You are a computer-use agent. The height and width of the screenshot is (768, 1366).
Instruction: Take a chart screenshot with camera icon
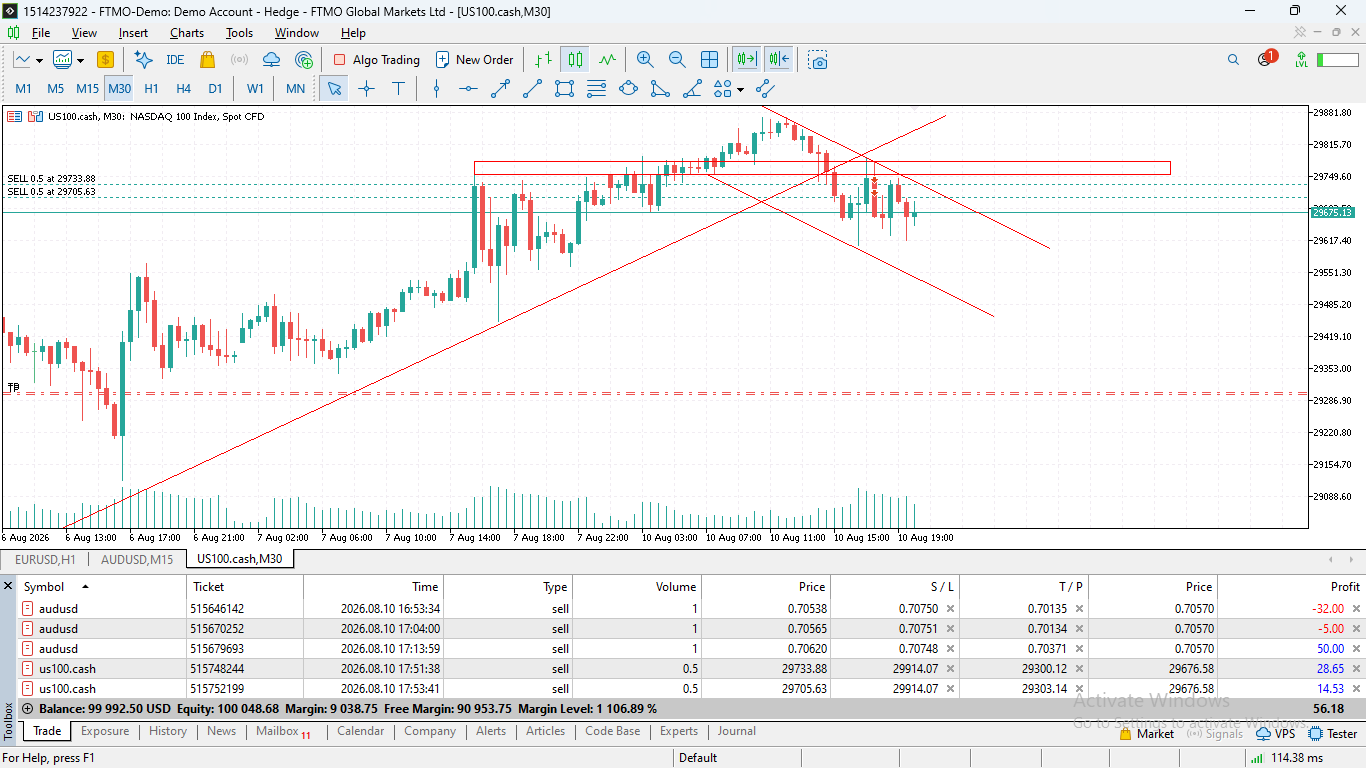click(819, 60)
